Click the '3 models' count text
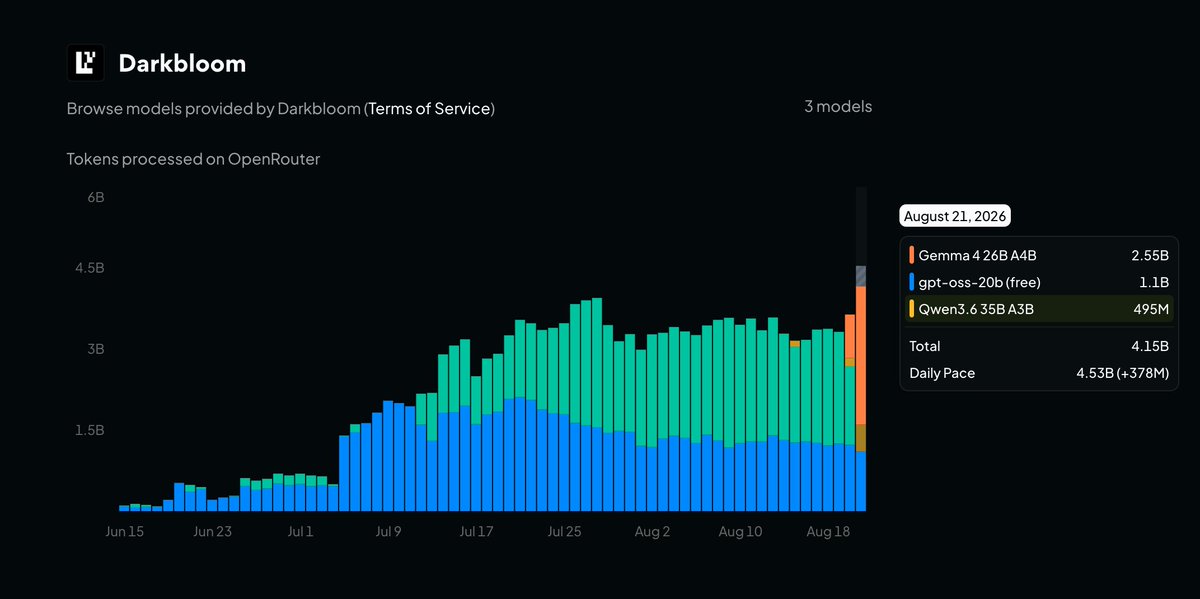The width and height of the screenshot is (1200, 599). tap(838, 106)
